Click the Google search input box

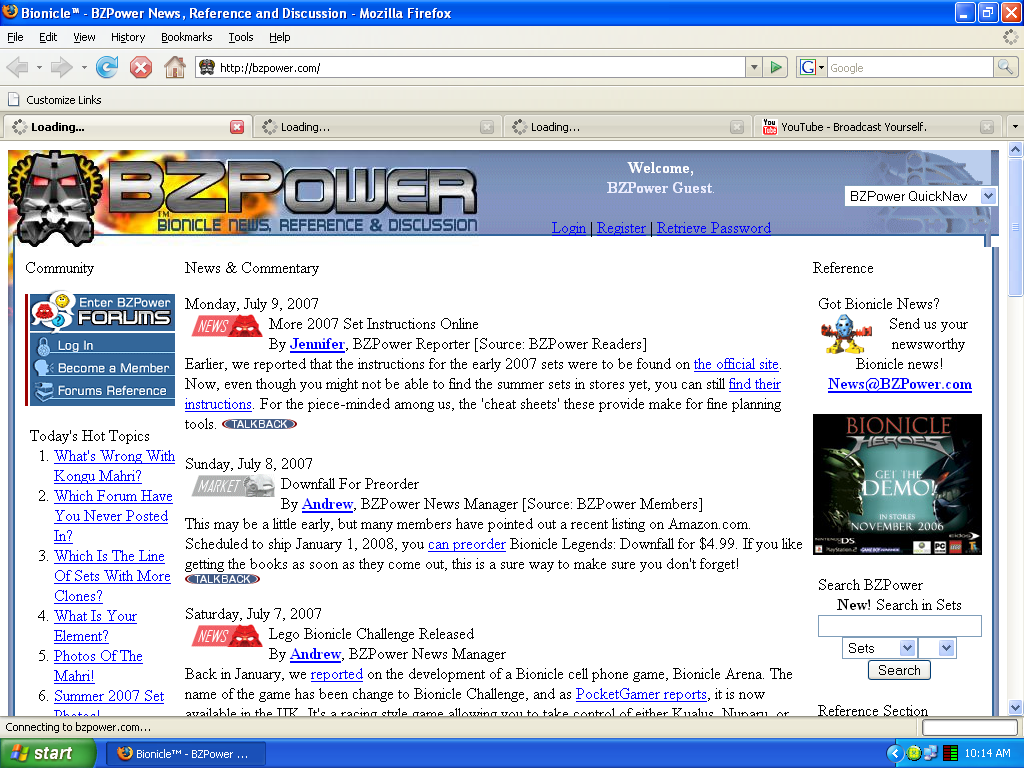pyautogui.click(x=910, y=67)
